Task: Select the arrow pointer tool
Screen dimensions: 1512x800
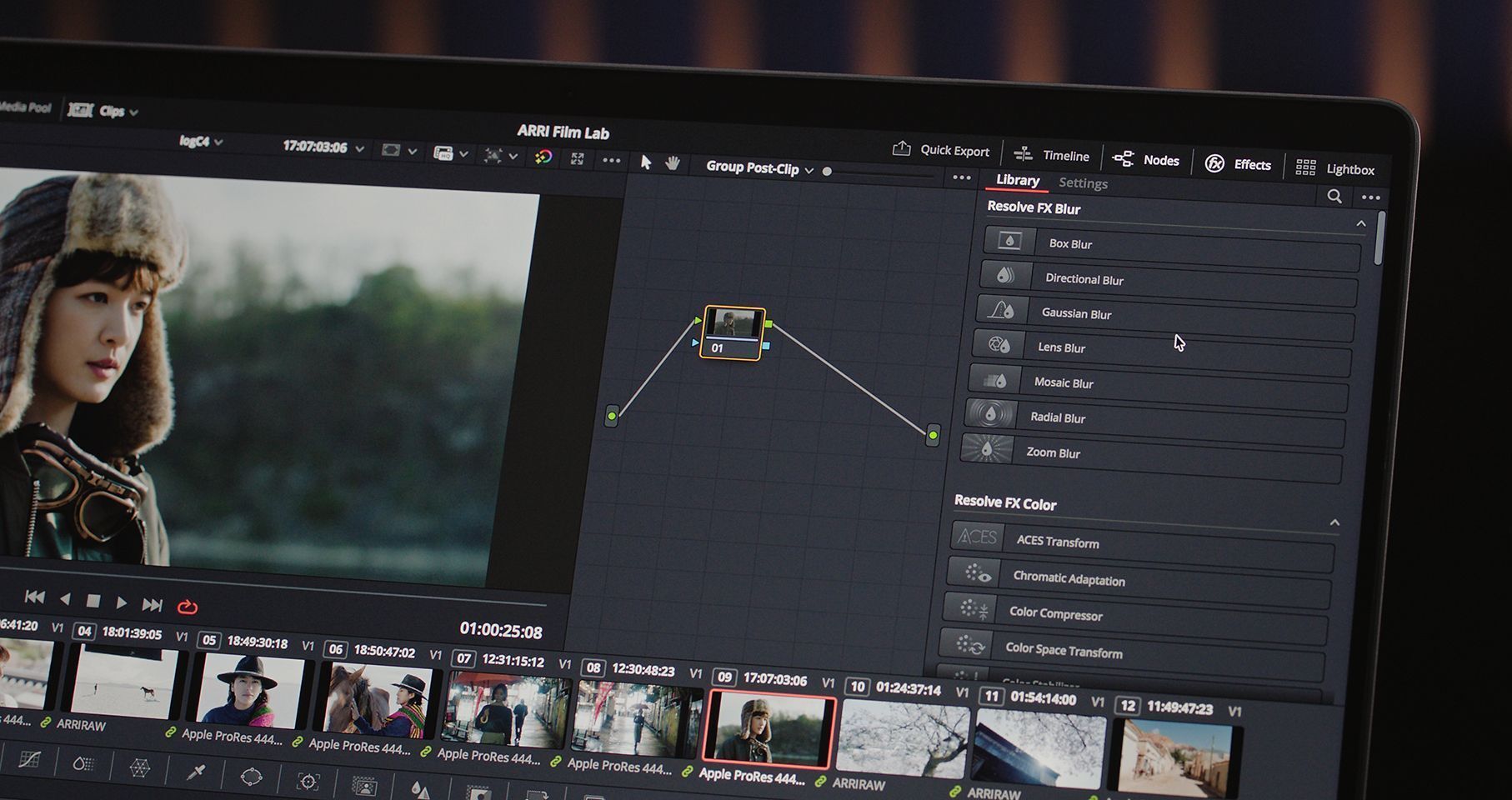Action: (645, 162)
